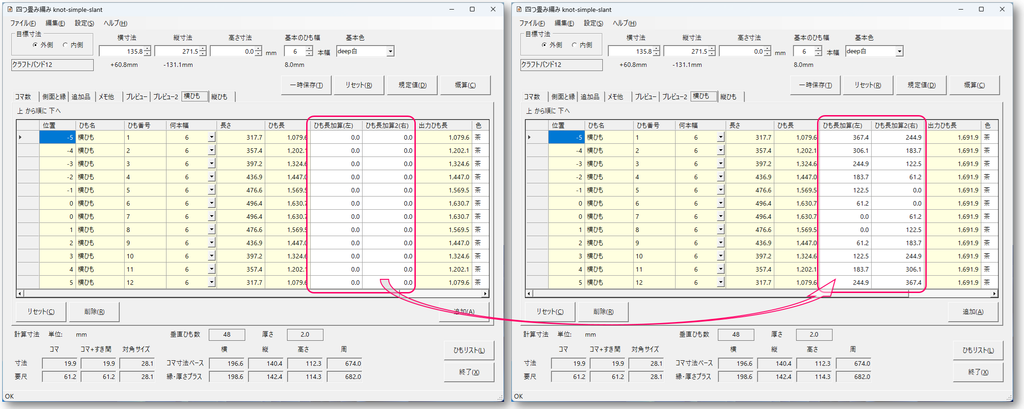Click 削除 button in left window
Image resolution: width=1024 pixels, height=409 pixels.
(x=93, y=312)
